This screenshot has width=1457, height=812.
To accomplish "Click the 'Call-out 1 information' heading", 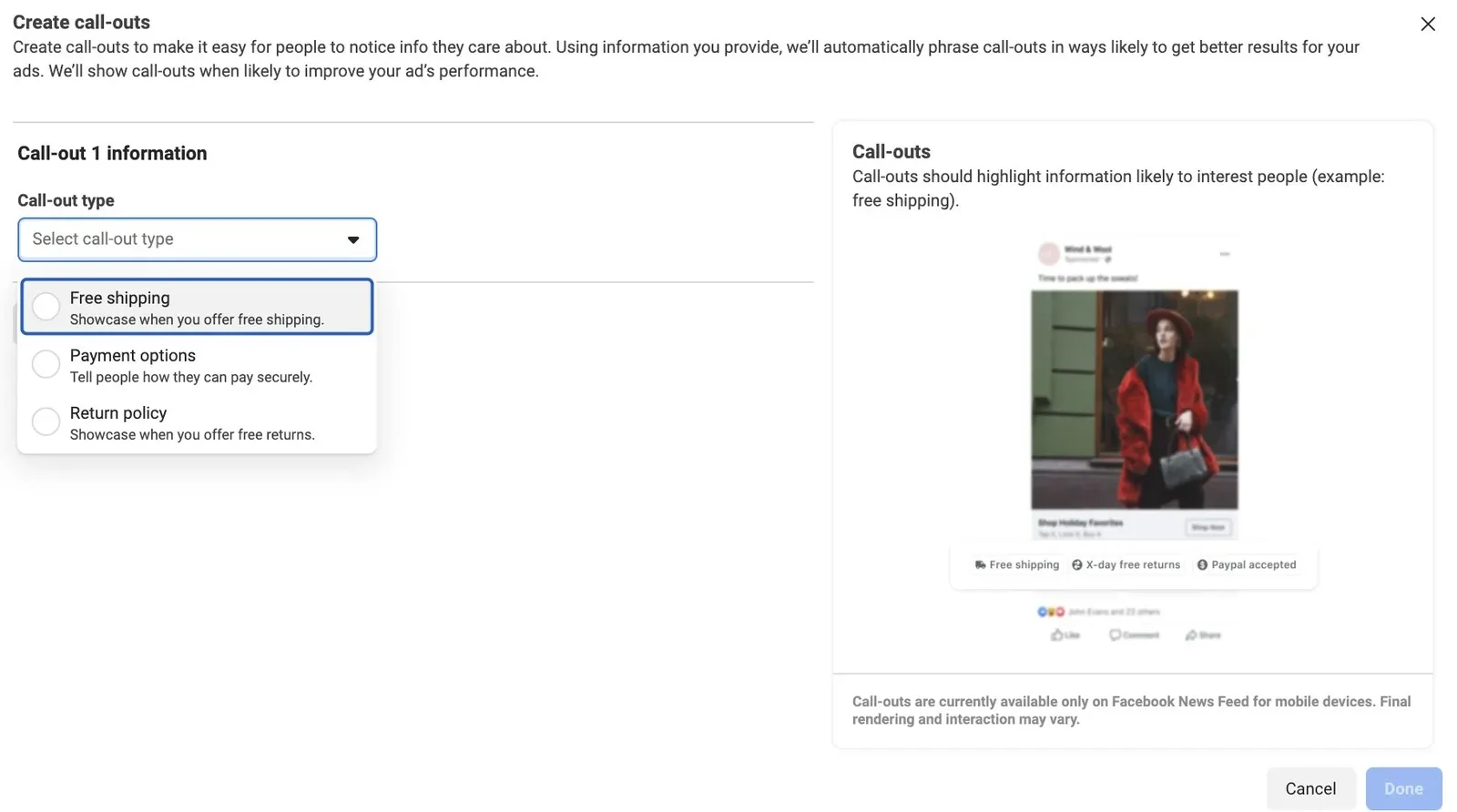I will point(112,153).
